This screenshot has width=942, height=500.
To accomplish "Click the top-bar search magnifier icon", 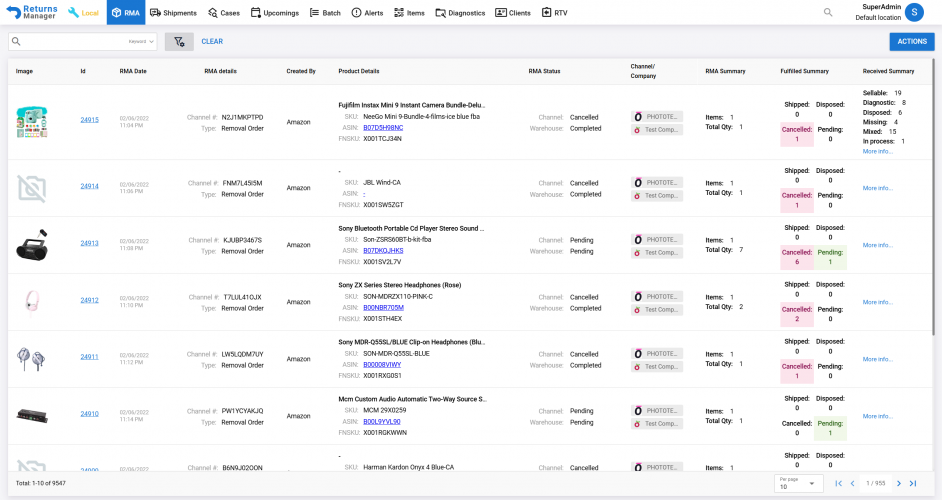I will (828, 12).
